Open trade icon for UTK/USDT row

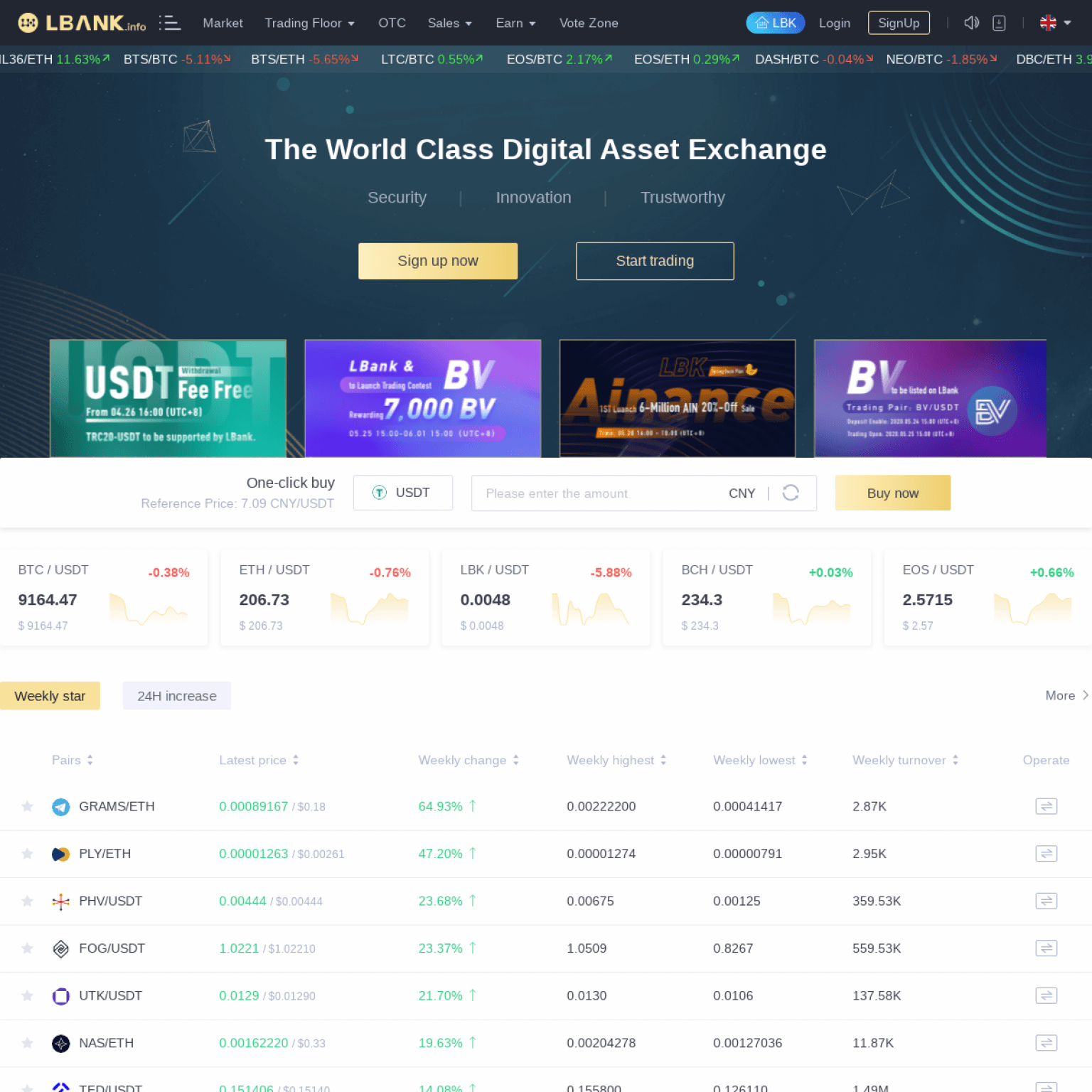point(1046,995)
